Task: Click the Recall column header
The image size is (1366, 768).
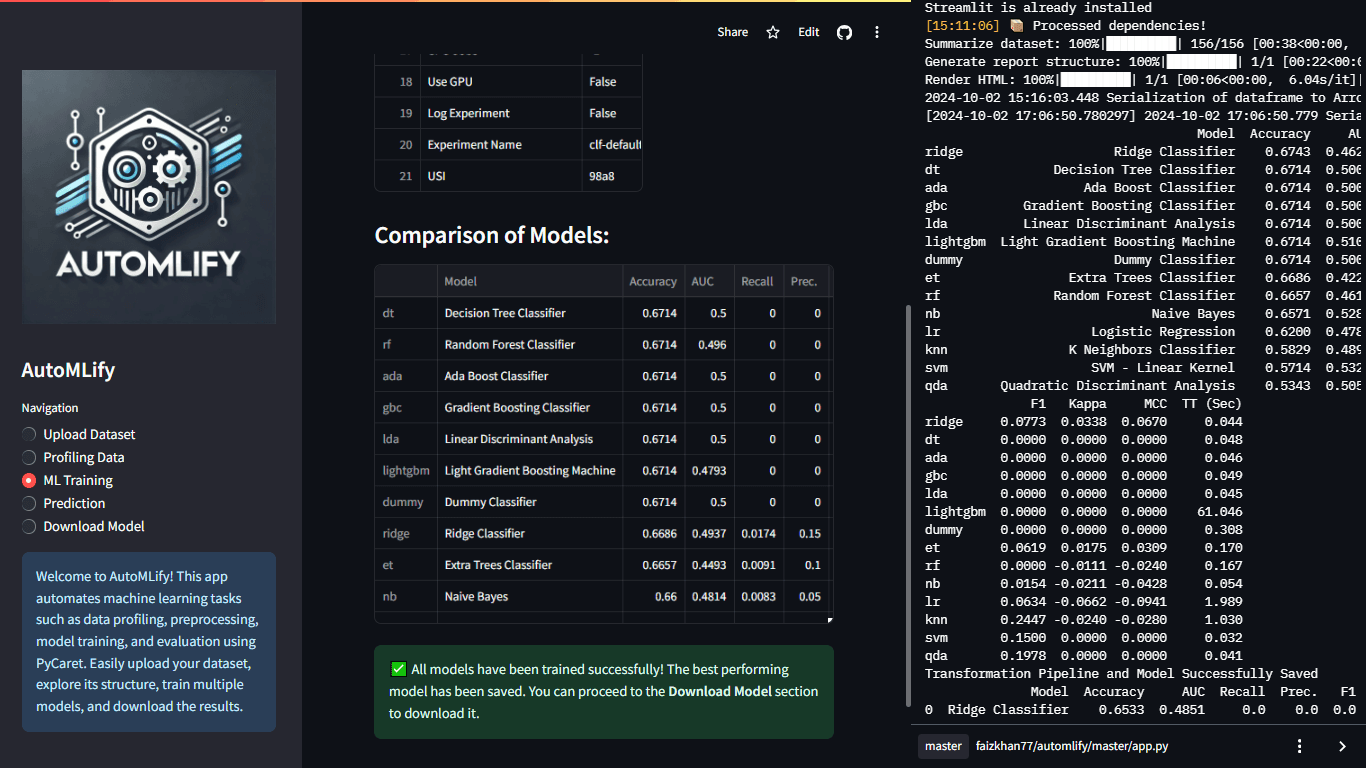Action: [x=757, y=282]
